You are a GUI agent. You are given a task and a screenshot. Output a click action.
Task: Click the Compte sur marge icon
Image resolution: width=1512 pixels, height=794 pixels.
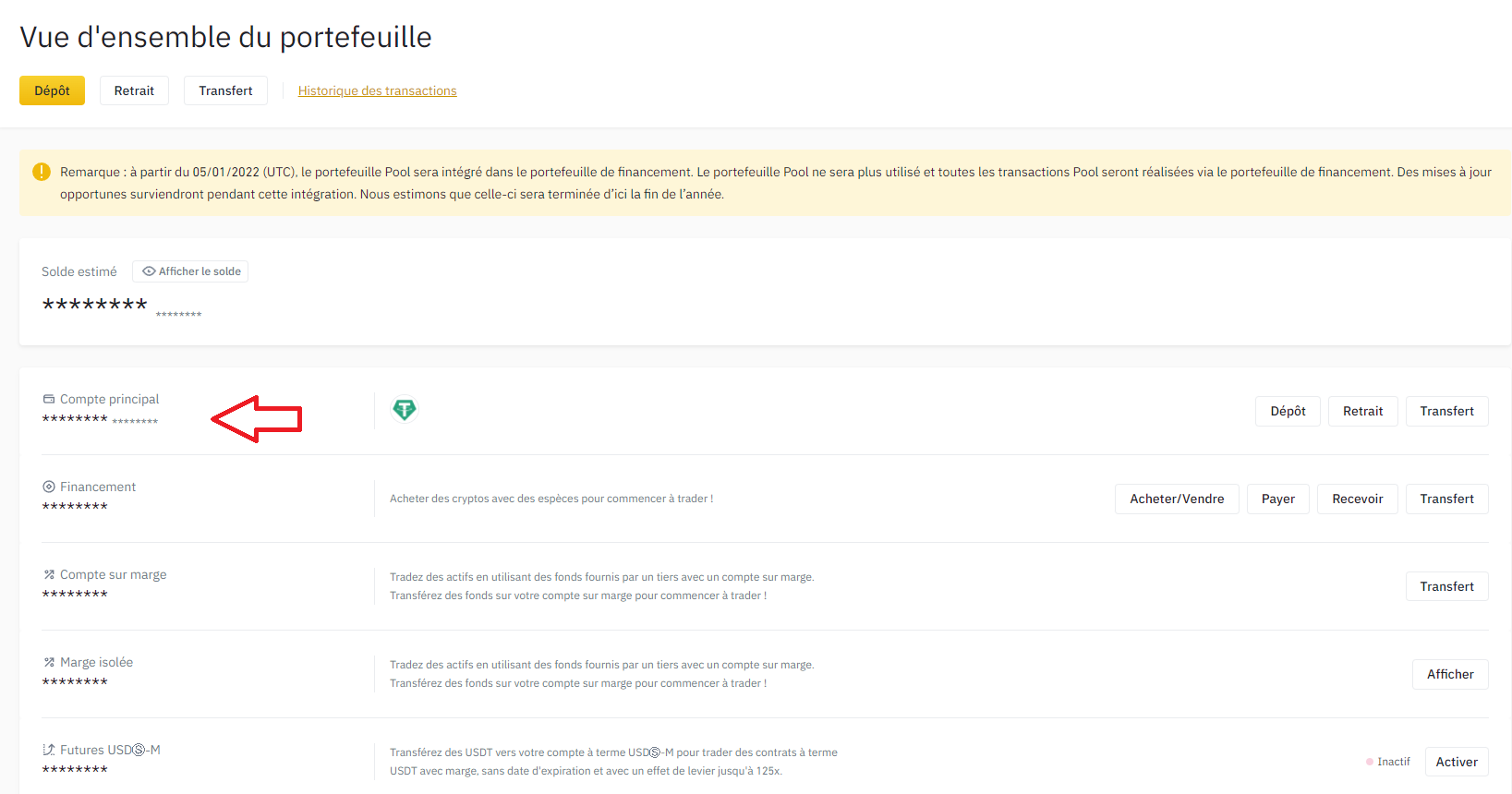[x=49, y=574]
